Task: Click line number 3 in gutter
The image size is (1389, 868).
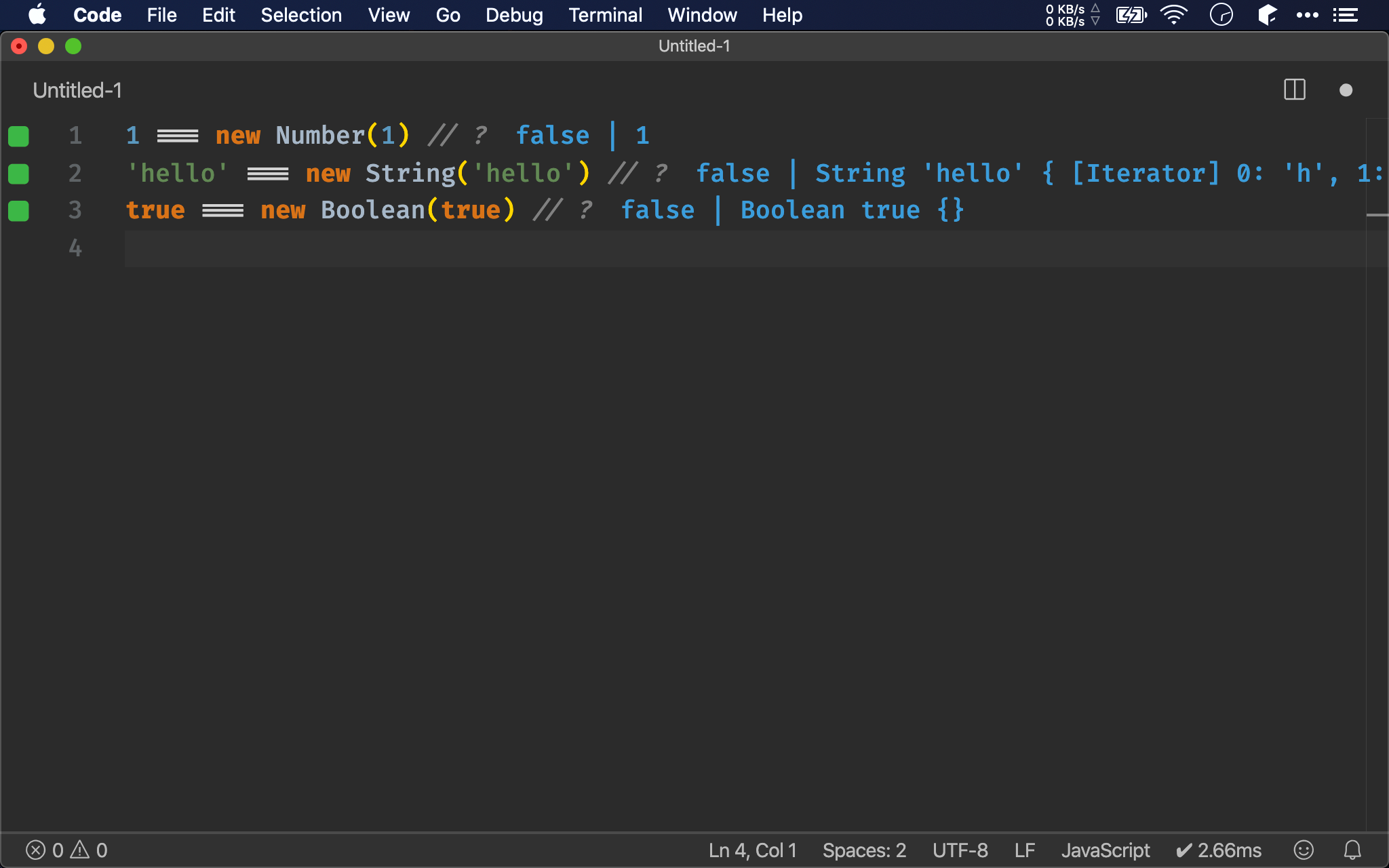Action: coord(75,210)
